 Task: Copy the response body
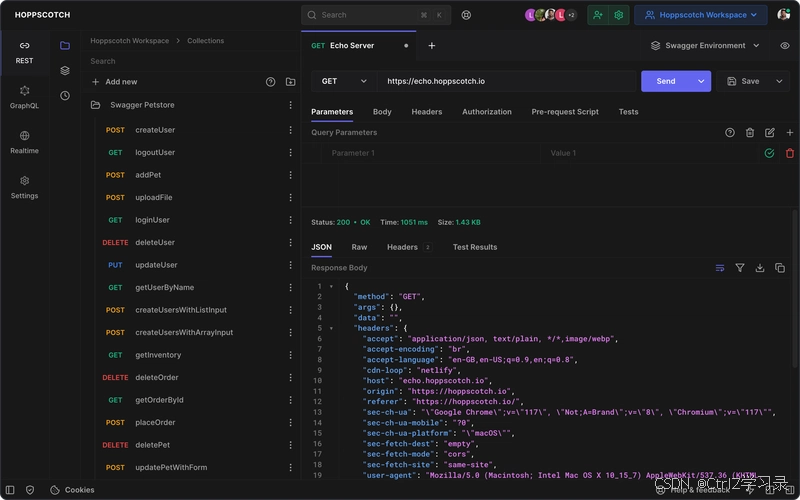click(x=780, y=268)
